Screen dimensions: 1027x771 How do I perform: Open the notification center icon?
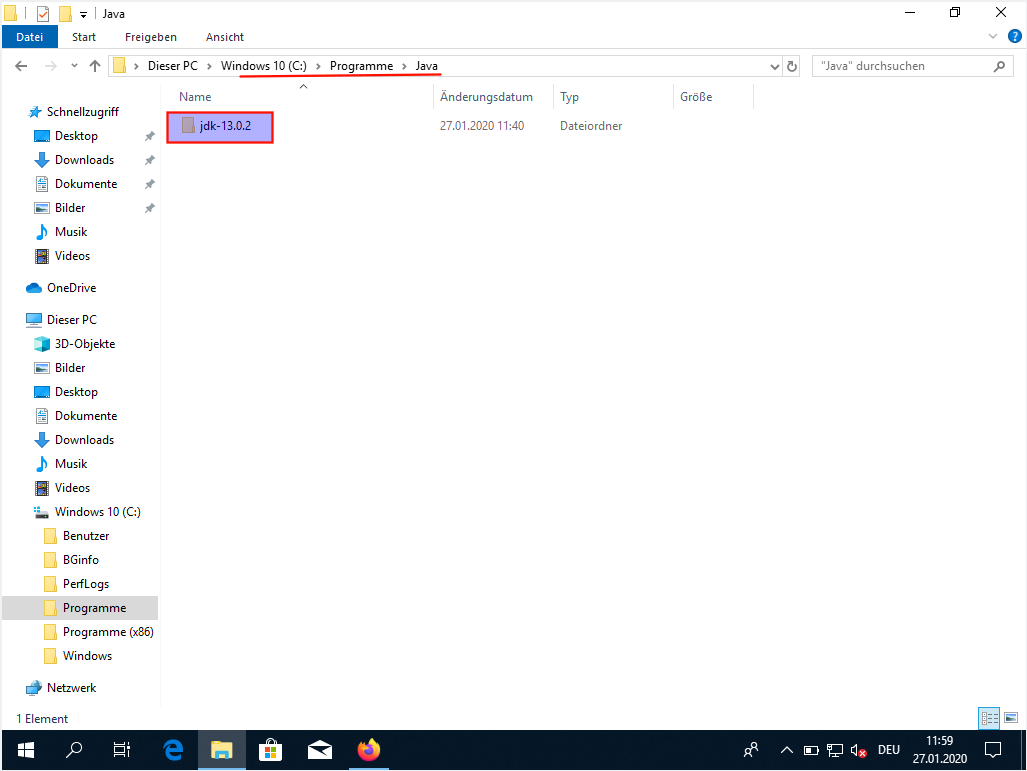(993, 750)
